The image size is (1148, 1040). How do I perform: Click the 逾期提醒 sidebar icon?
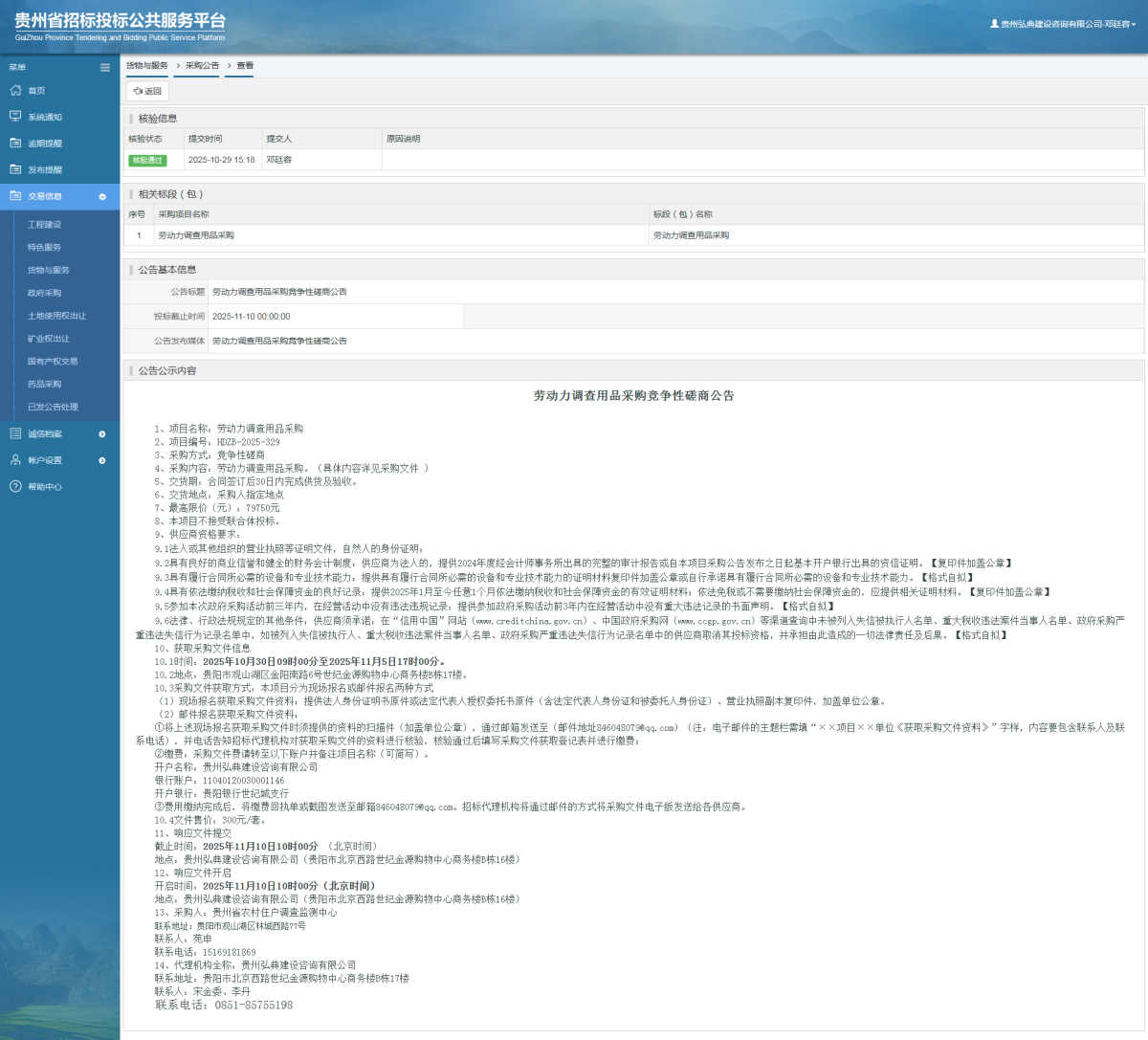click(15, 144)
